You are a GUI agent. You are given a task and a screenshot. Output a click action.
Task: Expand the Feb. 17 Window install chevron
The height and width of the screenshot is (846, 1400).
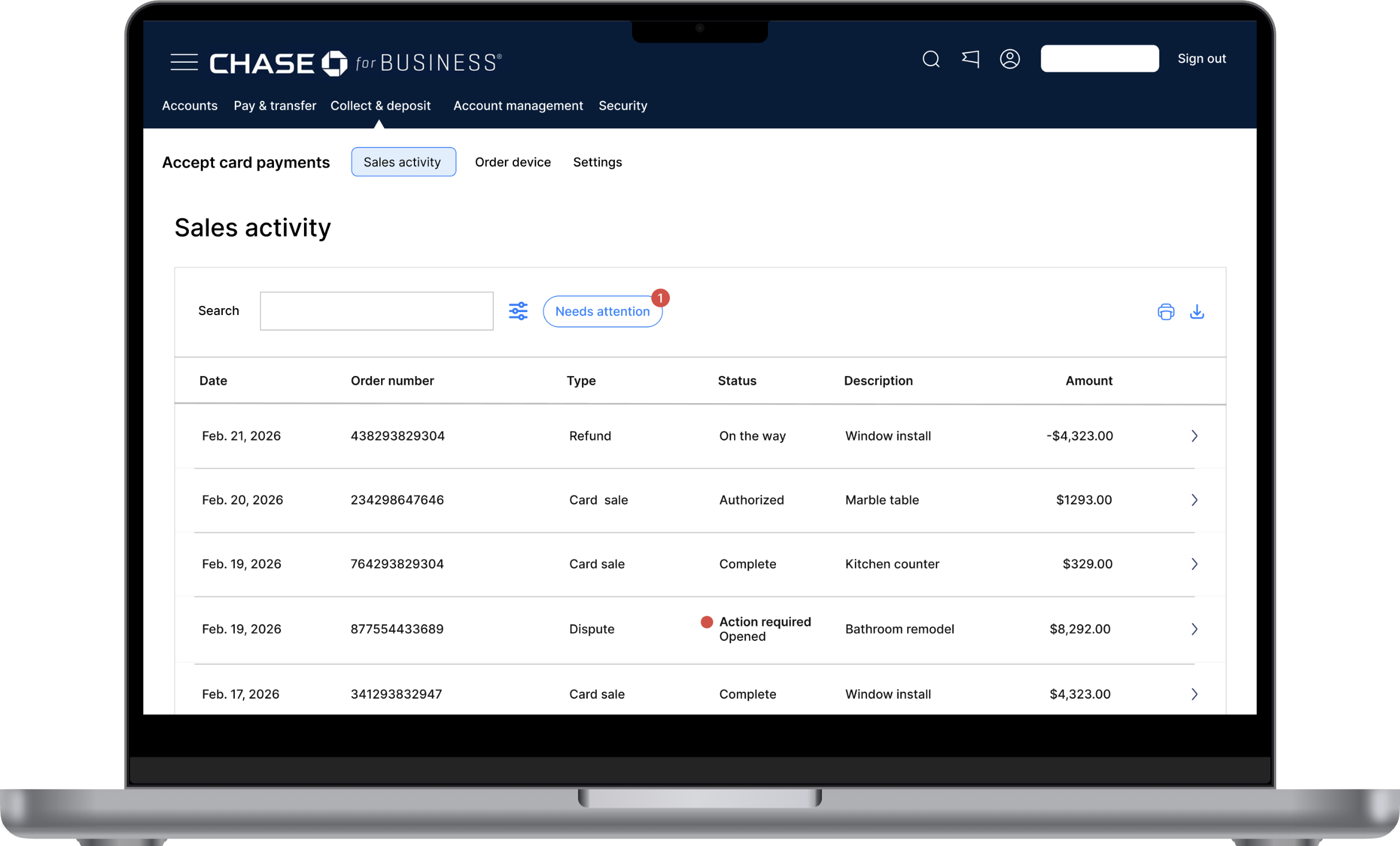coord(1194,694)
